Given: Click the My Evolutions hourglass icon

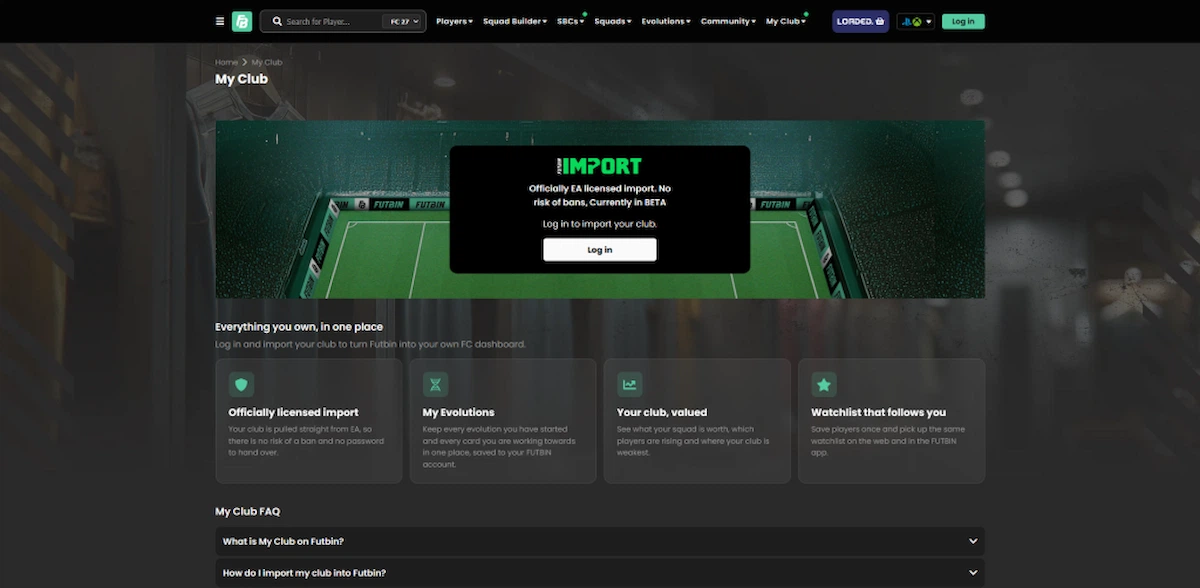Looking at the screenshot, I should coord(435,384).
